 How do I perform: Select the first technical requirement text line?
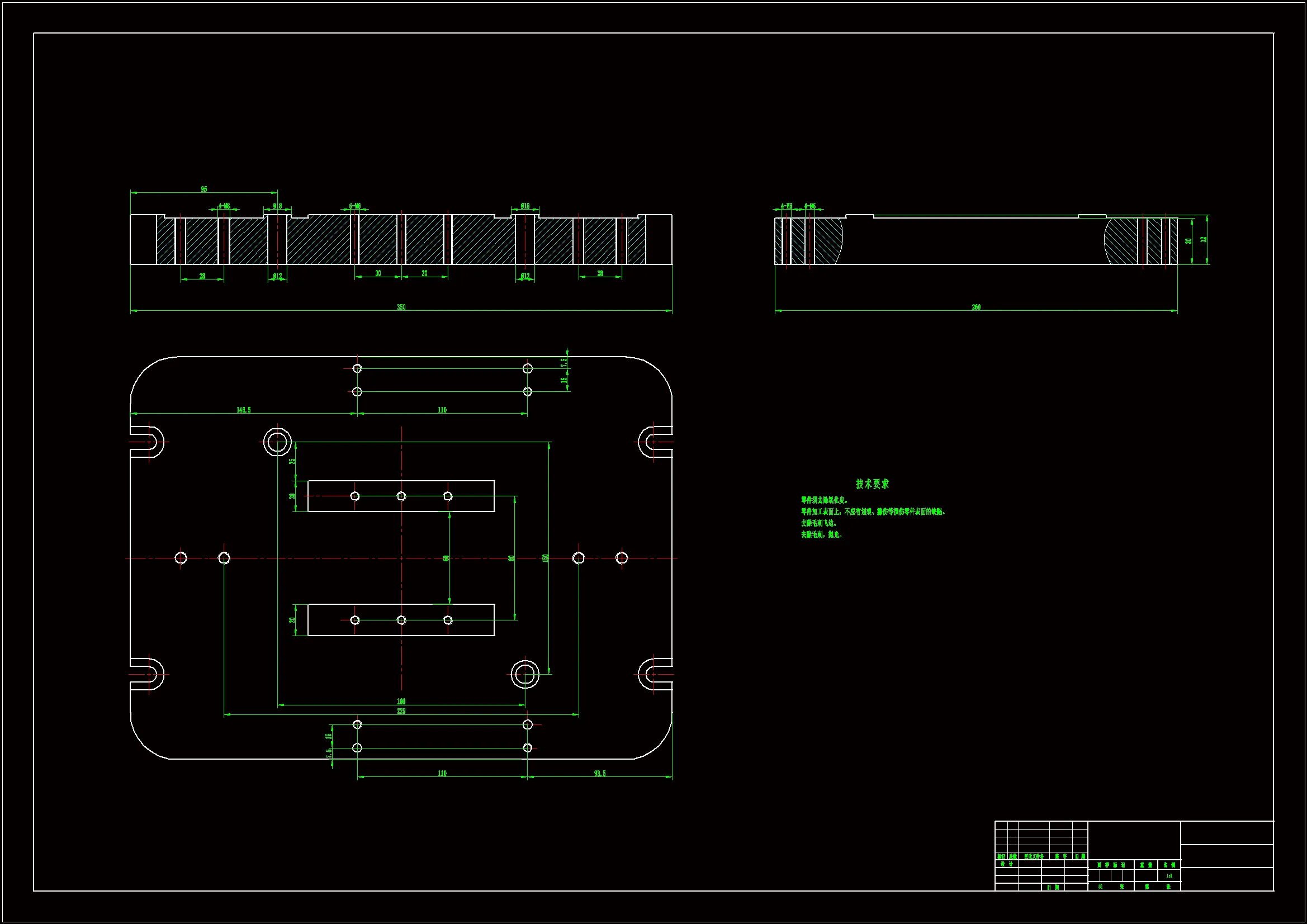(823, 500)
